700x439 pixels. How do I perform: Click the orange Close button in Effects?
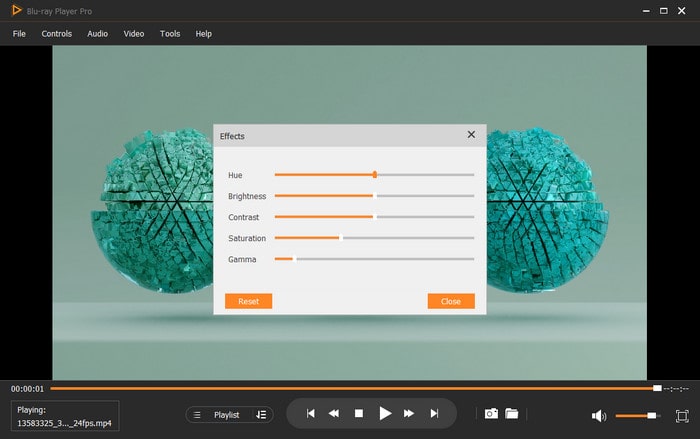coord(451,301)
